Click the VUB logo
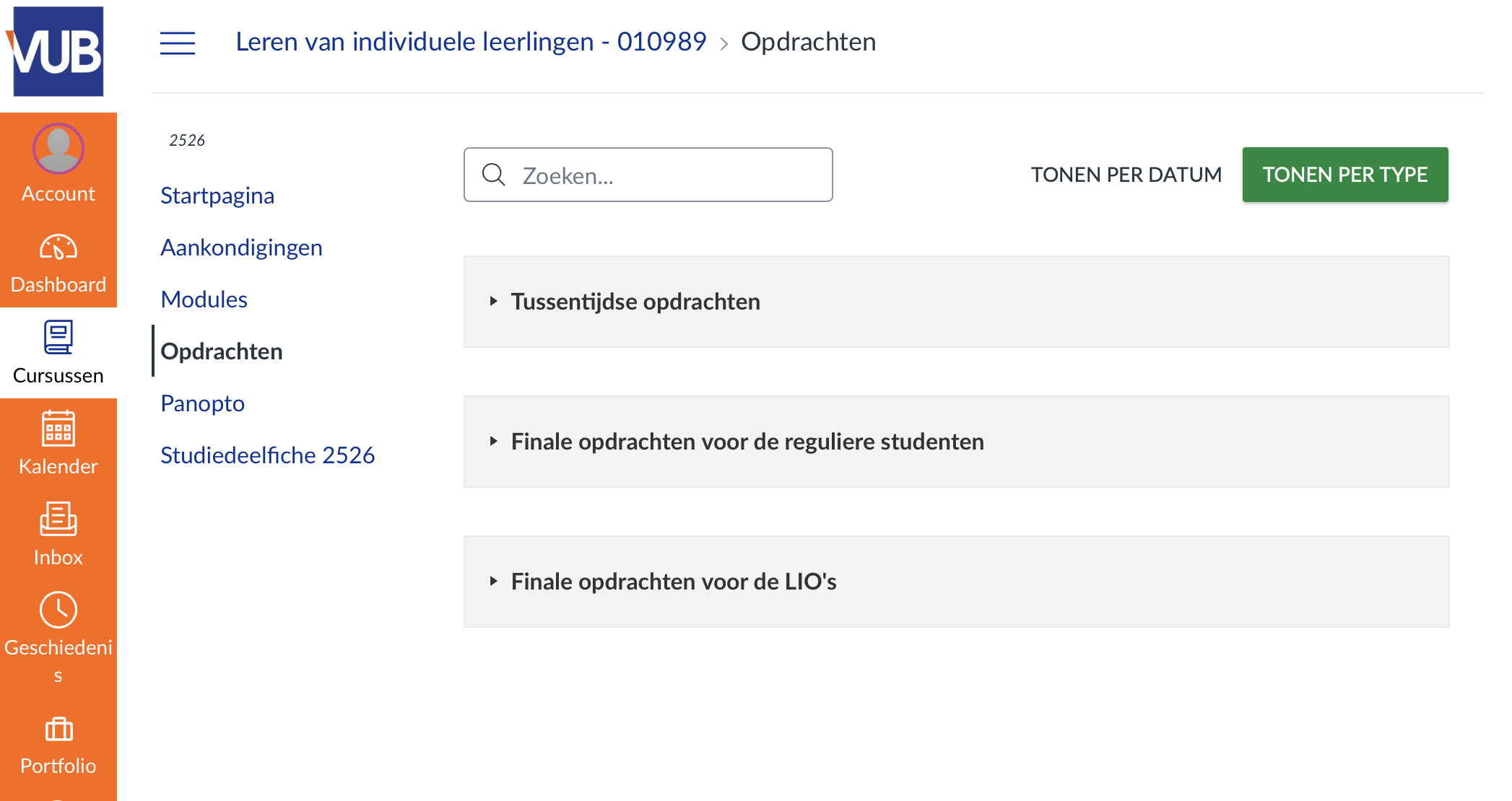Screen dimensions: 1512x801 coord(58,51)
